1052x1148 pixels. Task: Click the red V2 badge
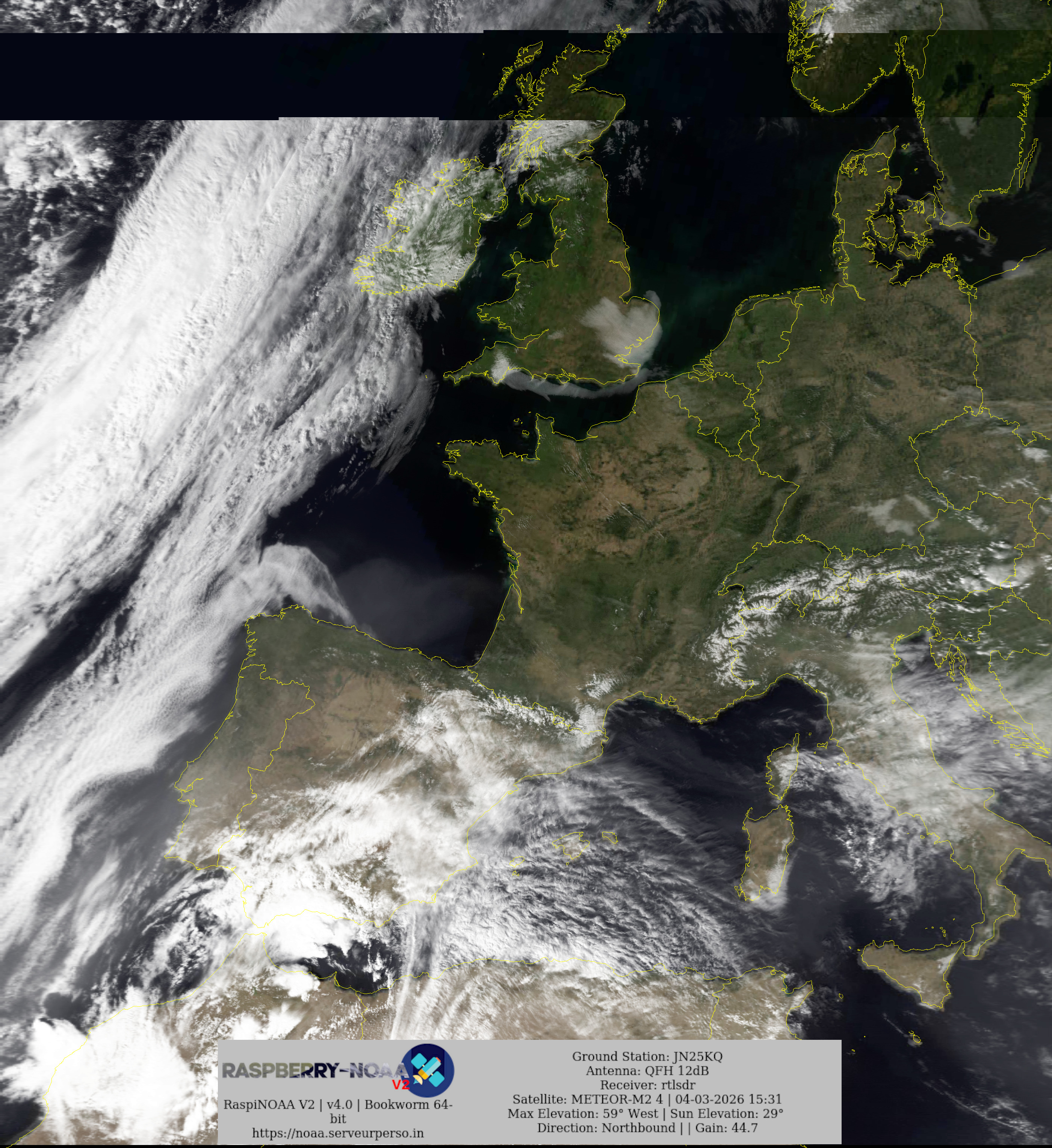pos(401,1084)
